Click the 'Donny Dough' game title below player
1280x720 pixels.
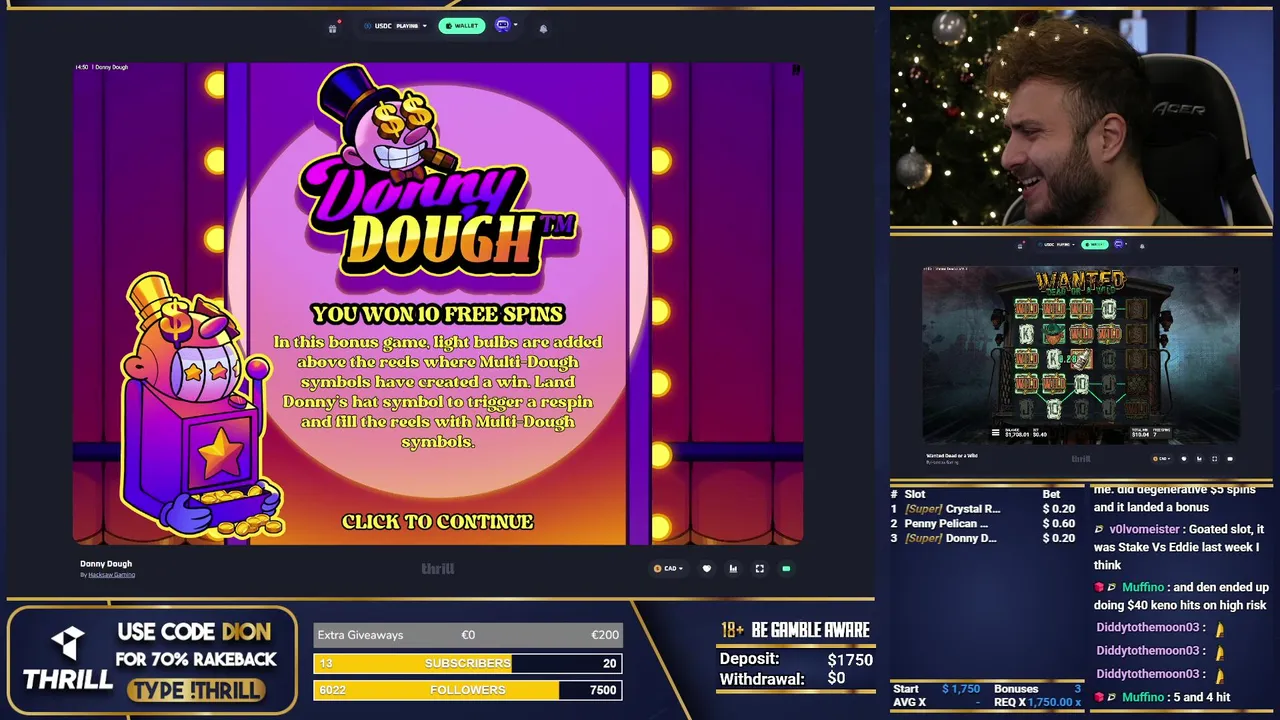(x=106, y=564)
